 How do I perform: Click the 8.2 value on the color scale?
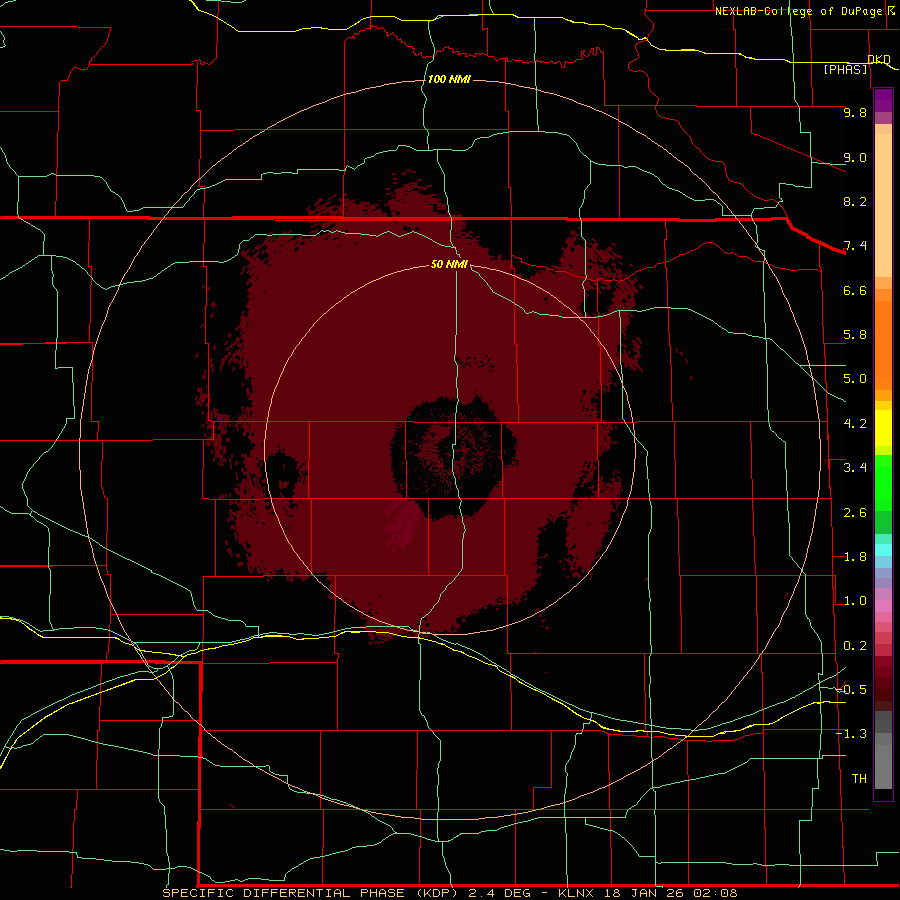[855, 201]
